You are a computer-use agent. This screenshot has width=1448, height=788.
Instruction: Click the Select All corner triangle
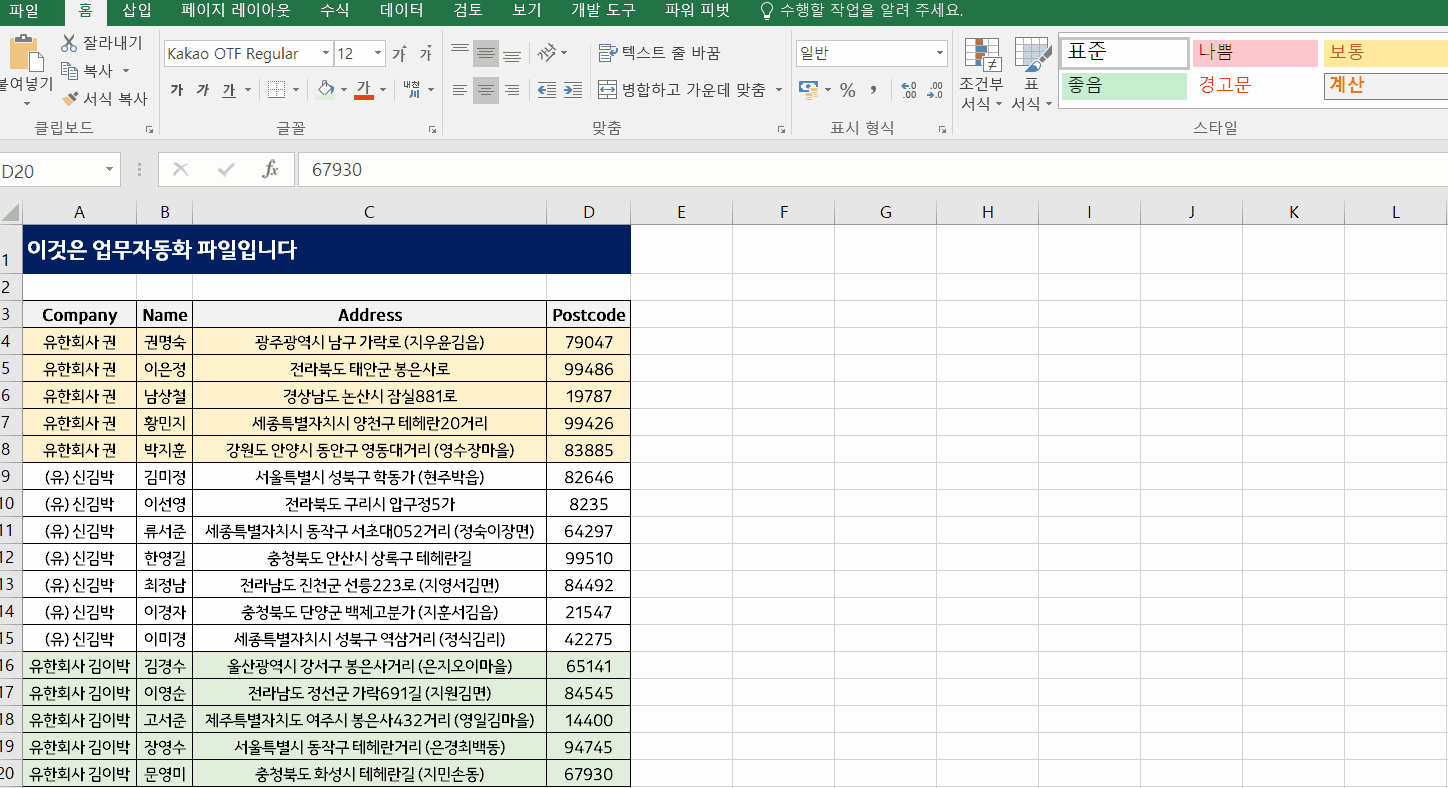point(10,212)
